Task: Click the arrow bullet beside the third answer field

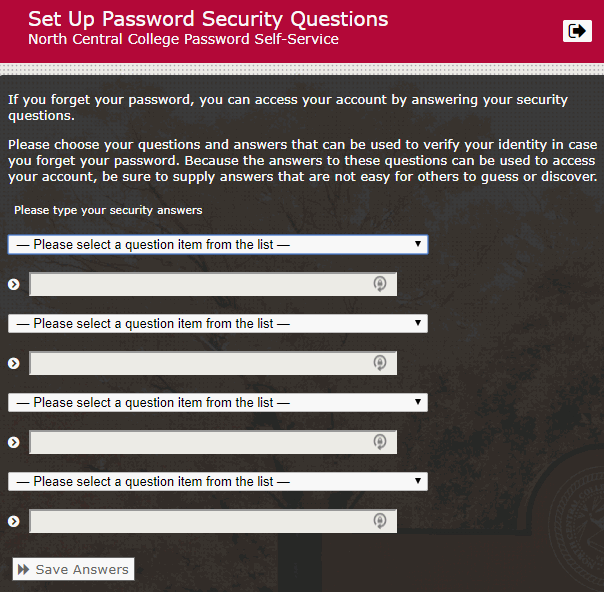Action: click(14, 442)
